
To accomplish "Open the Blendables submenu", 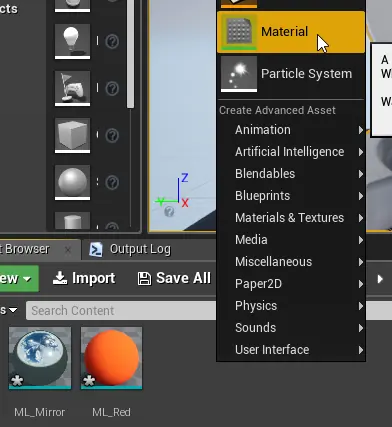I will [291, 174].
